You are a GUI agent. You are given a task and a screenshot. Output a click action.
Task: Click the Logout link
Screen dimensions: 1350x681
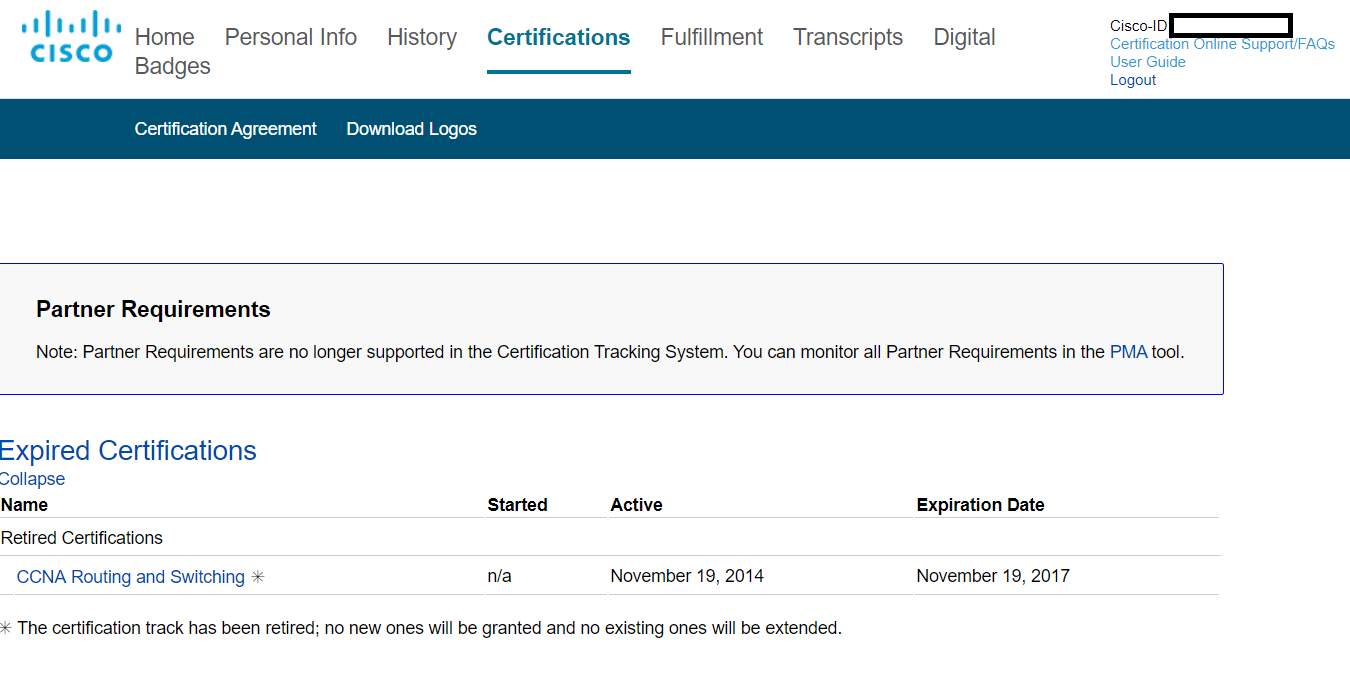point(1132,80)
